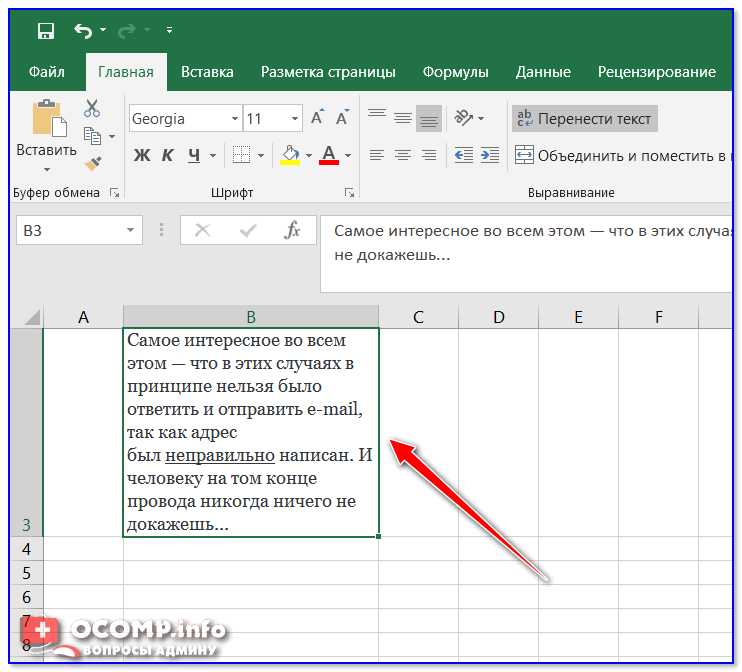This screenshot has width=742, height=672.
Task: Expand the copy options arrow
Action: 112,137
